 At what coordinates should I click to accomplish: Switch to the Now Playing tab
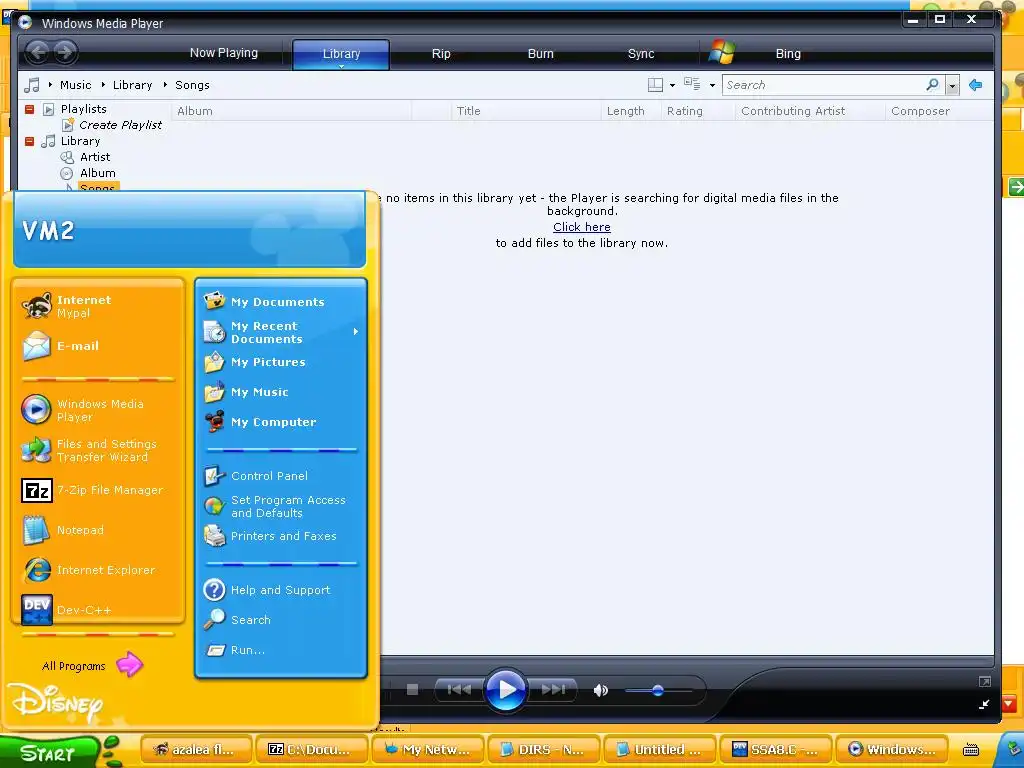pyautogui.click(x=224, y=53)
